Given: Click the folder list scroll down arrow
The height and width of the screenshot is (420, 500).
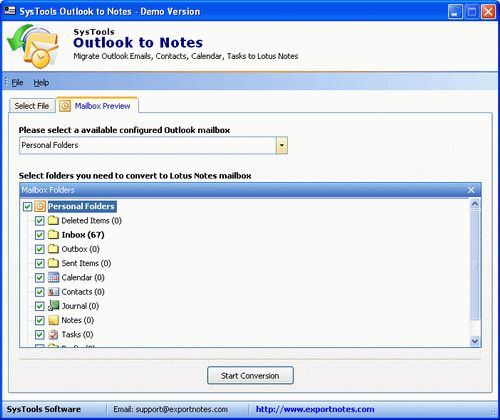Looking at the screenshot, I should pyautogui.click(x=475, y=341).
